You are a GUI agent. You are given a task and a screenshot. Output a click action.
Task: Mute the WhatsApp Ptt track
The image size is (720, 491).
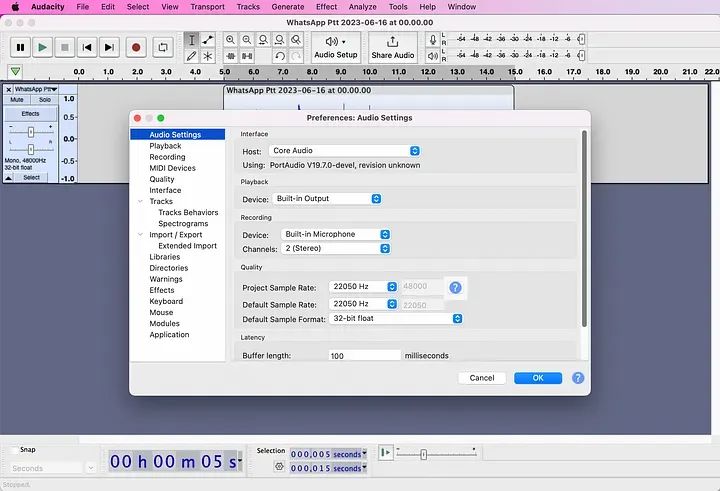[17, 100]
